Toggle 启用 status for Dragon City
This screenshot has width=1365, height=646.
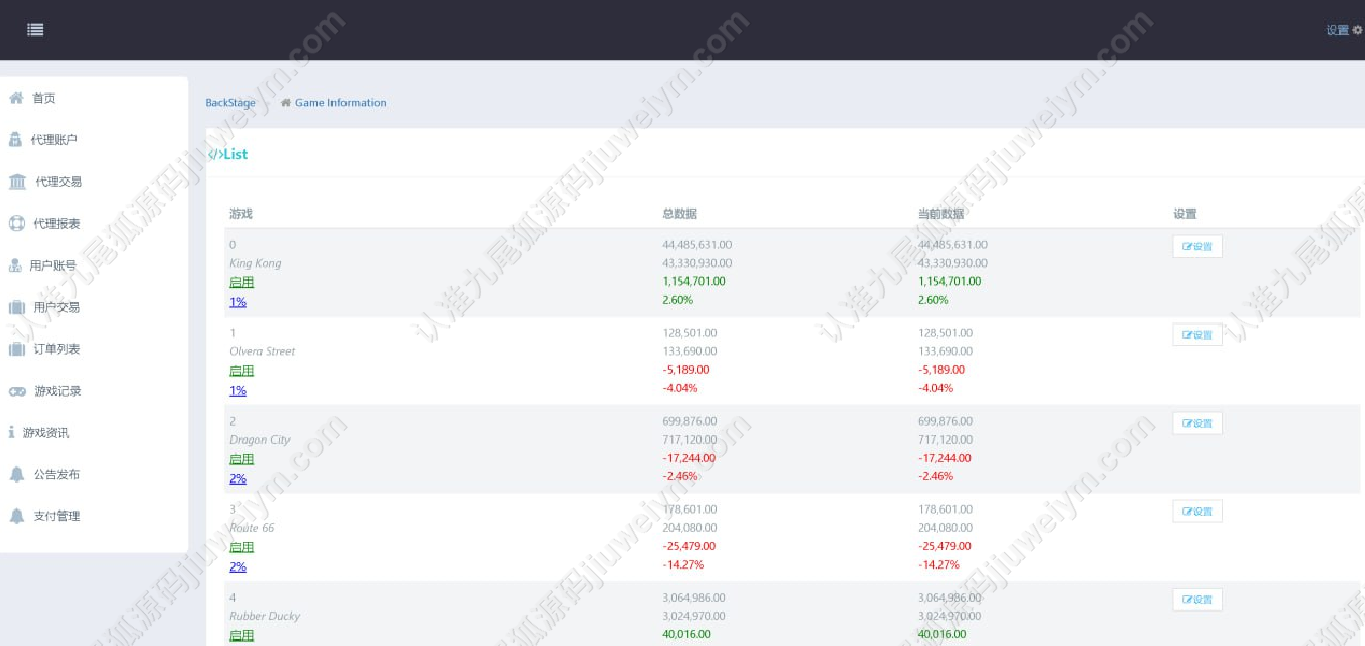coord(241,459)
